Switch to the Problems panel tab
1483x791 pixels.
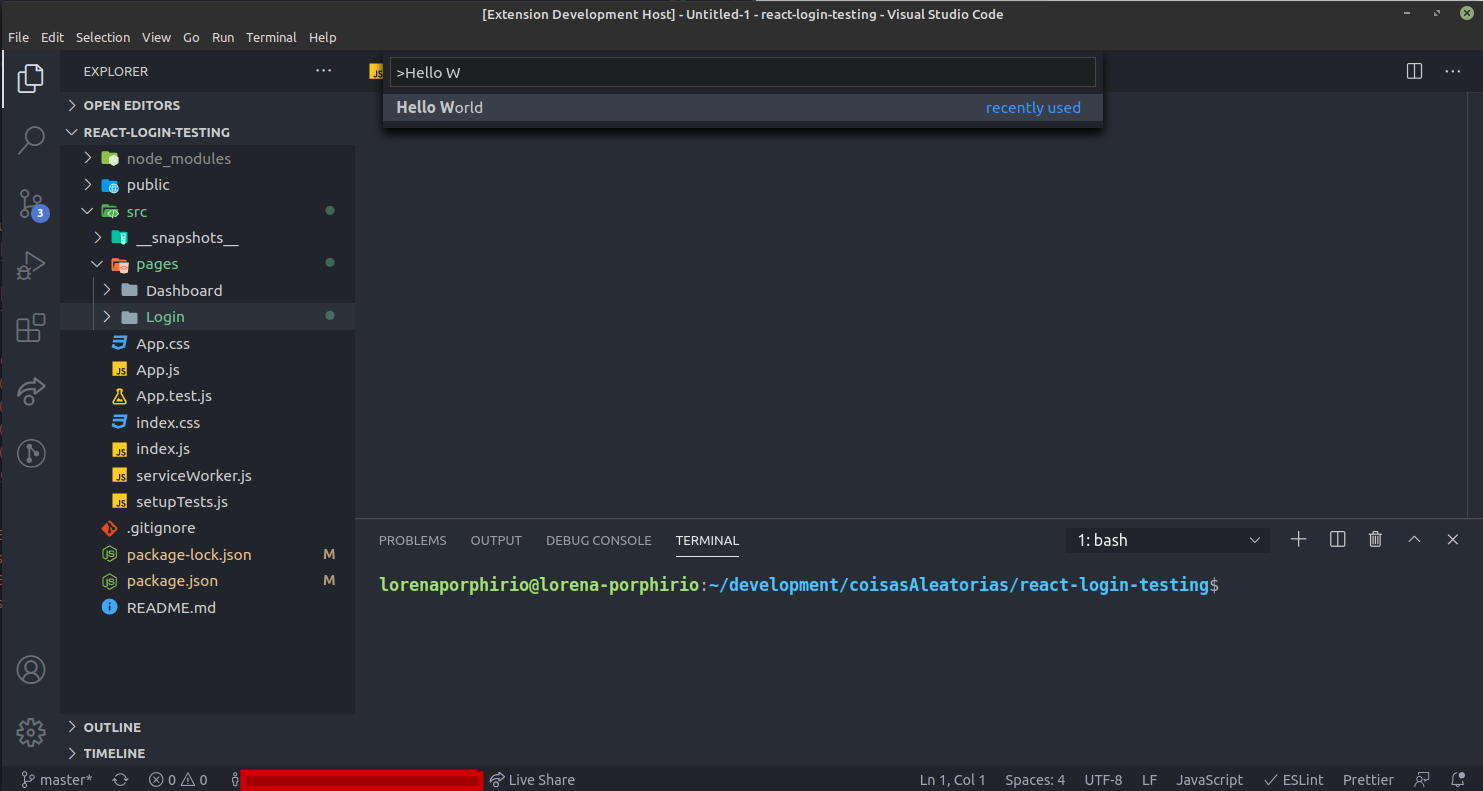click(413, 540)
